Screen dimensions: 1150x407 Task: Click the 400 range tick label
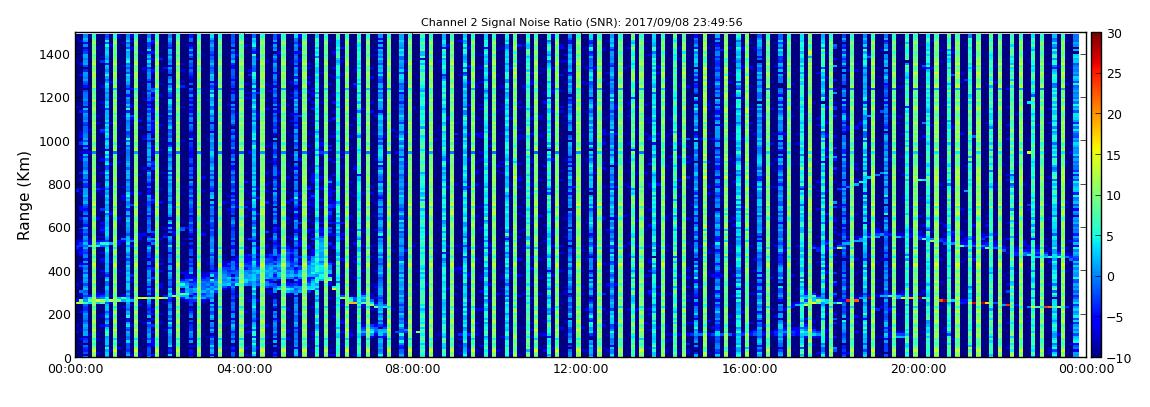click(59, 271)
